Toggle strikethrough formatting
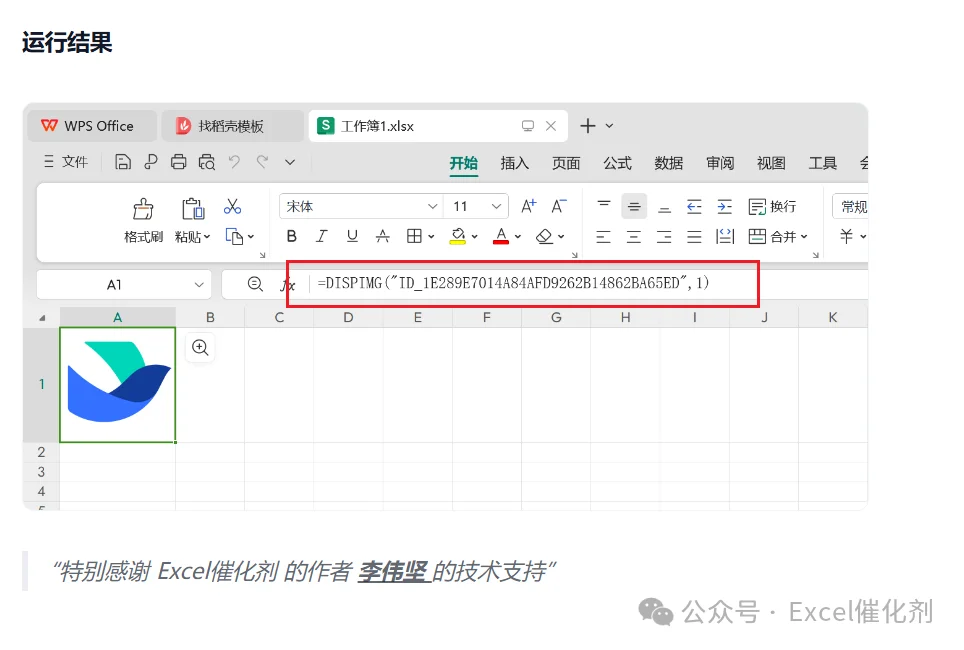 pos(382,236)
